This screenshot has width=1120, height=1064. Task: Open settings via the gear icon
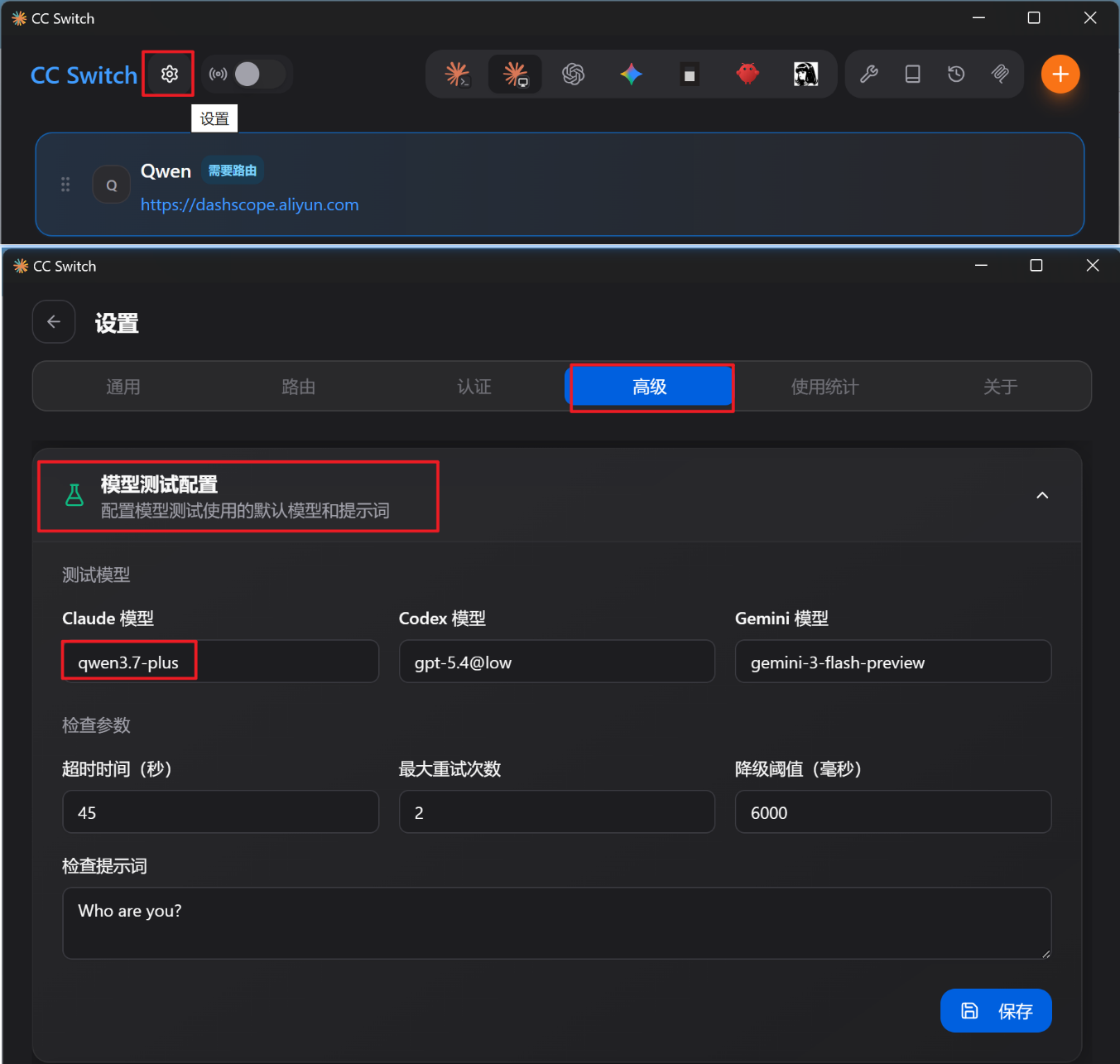tap(170, 75)
